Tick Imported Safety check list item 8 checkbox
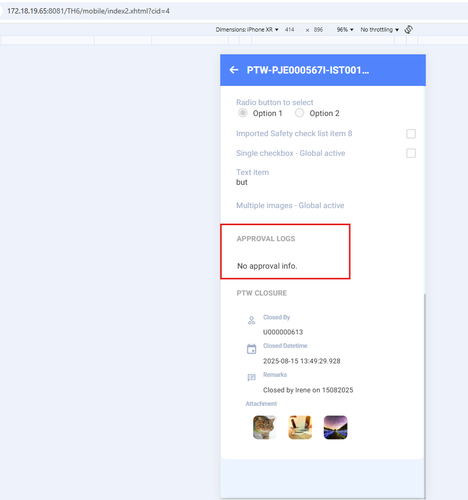Image resolution: width=468 pixels, height=500 pixels. (x=411, y=134)
